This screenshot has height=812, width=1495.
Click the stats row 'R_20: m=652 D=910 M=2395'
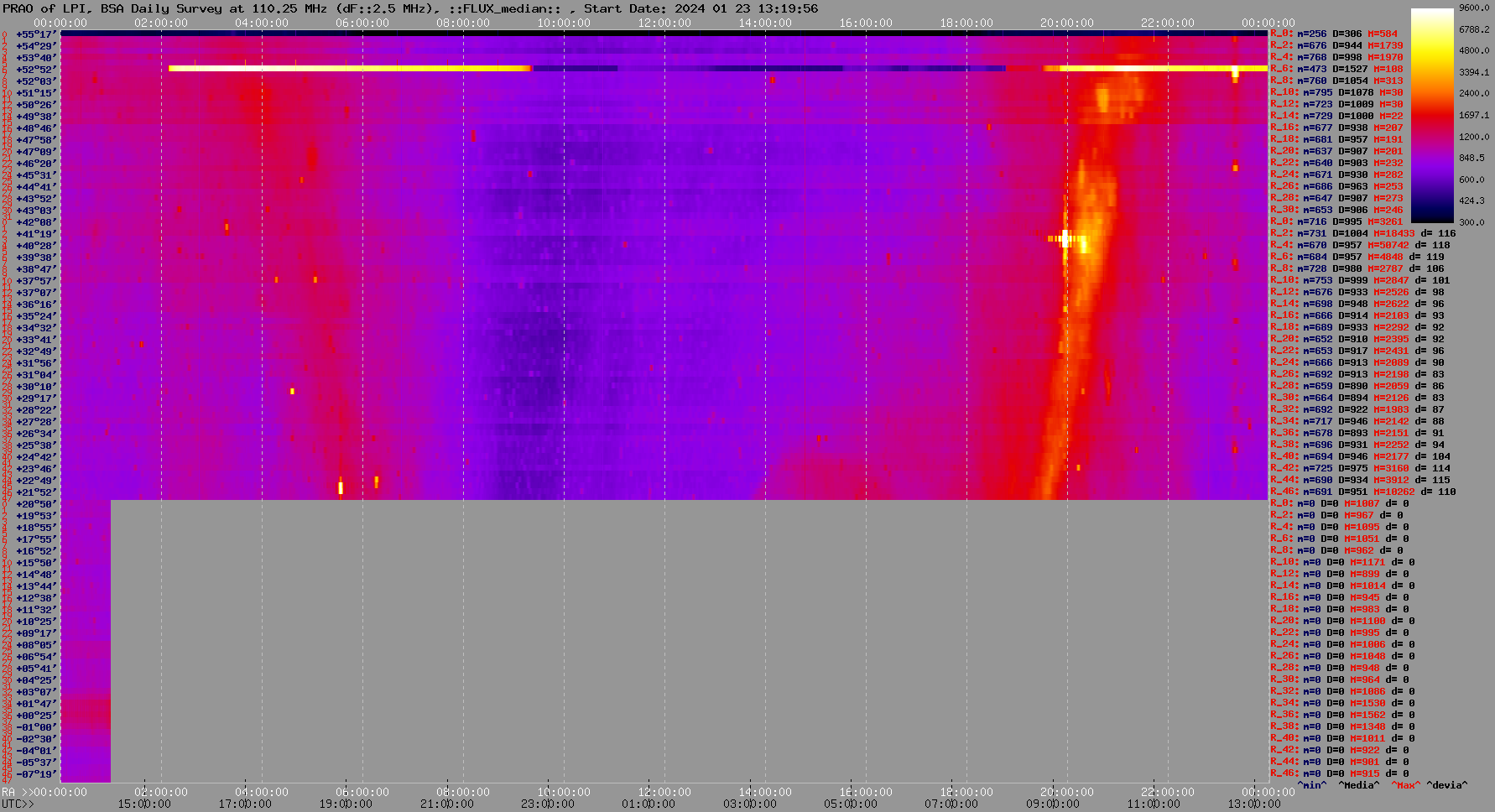click(1357, 340)
